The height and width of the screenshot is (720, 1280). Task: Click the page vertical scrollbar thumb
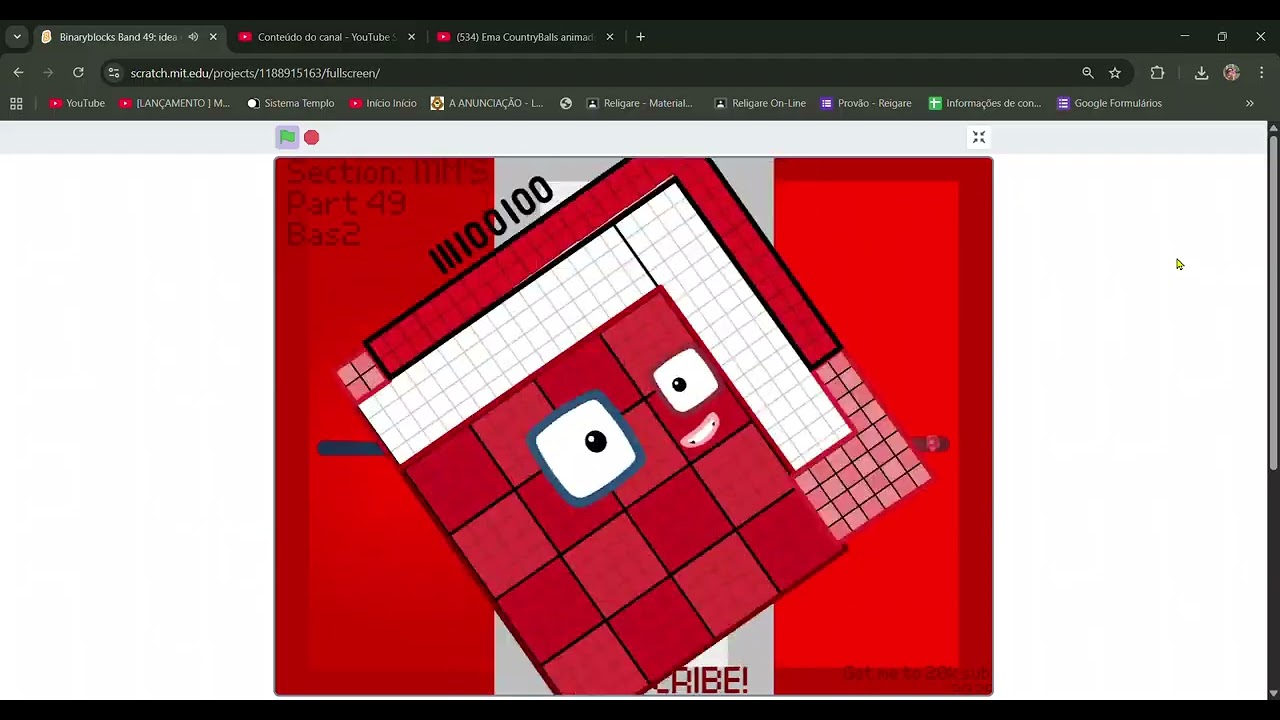point(1273,301)
